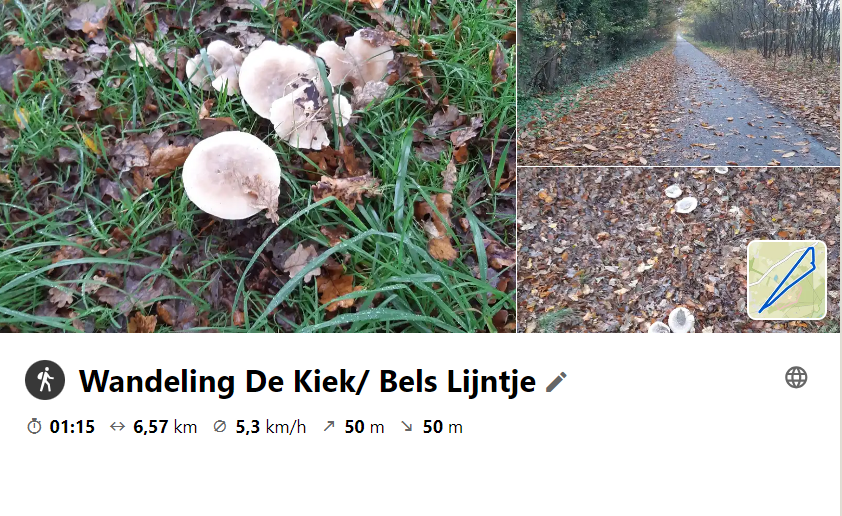
Task: Open the leaf-covered forest path photo
Action: (x=678, y=83)
